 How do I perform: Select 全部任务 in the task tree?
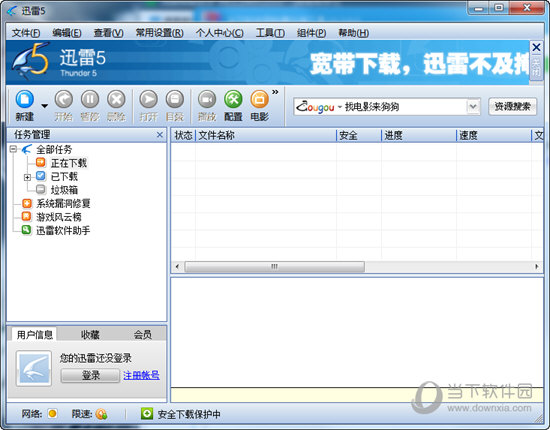click(x=54, y=150)
